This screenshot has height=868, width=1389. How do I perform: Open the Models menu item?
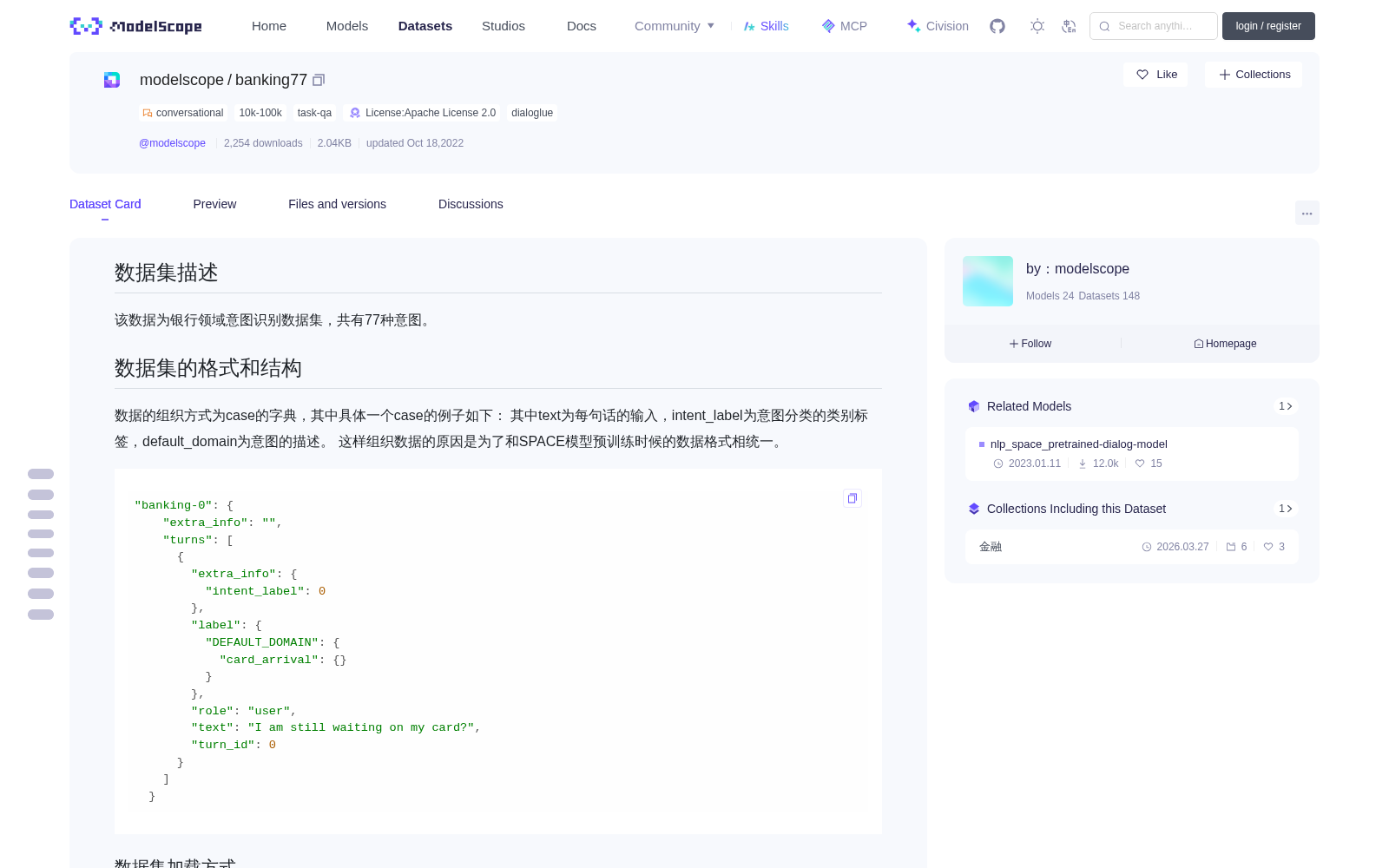point(347,26)
